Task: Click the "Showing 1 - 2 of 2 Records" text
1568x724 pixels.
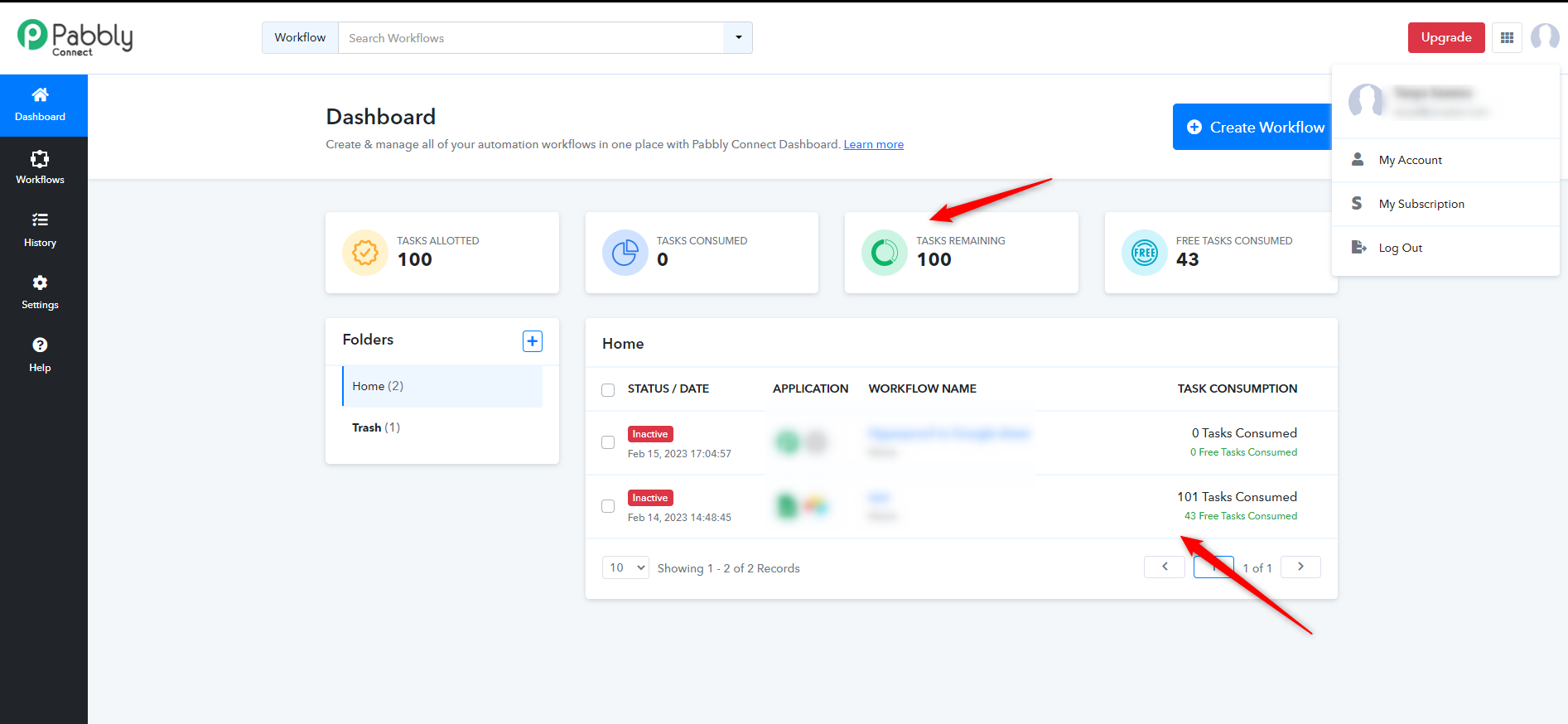Action: tap(729, 568)
